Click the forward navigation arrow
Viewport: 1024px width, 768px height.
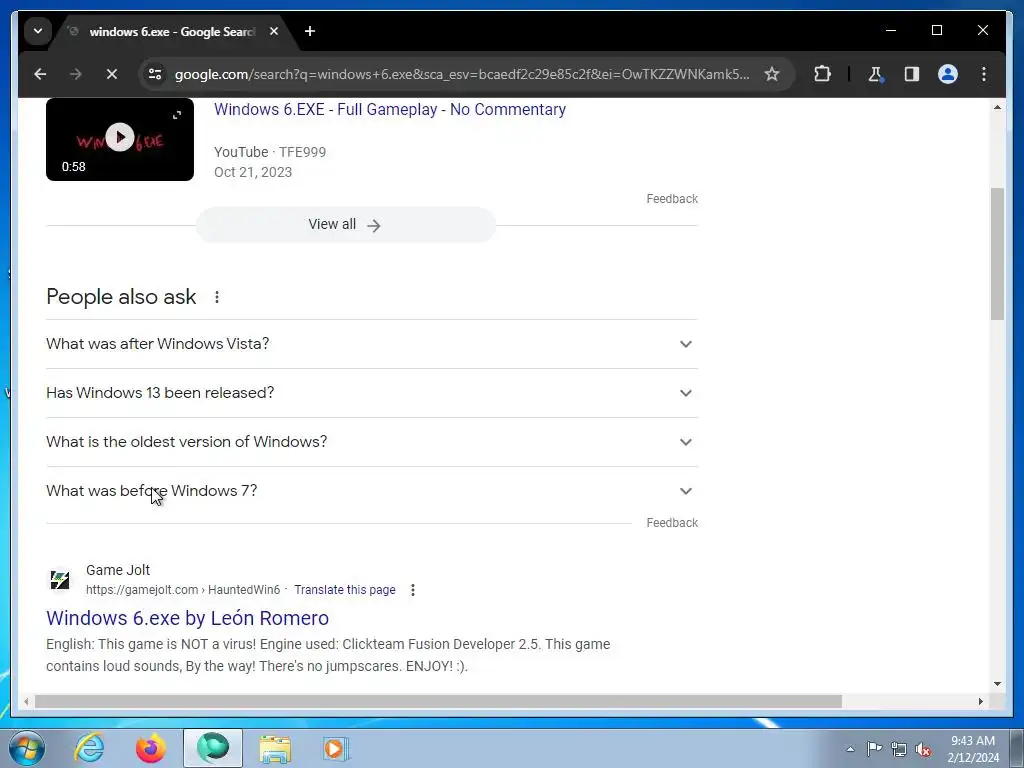coord(76,74)
